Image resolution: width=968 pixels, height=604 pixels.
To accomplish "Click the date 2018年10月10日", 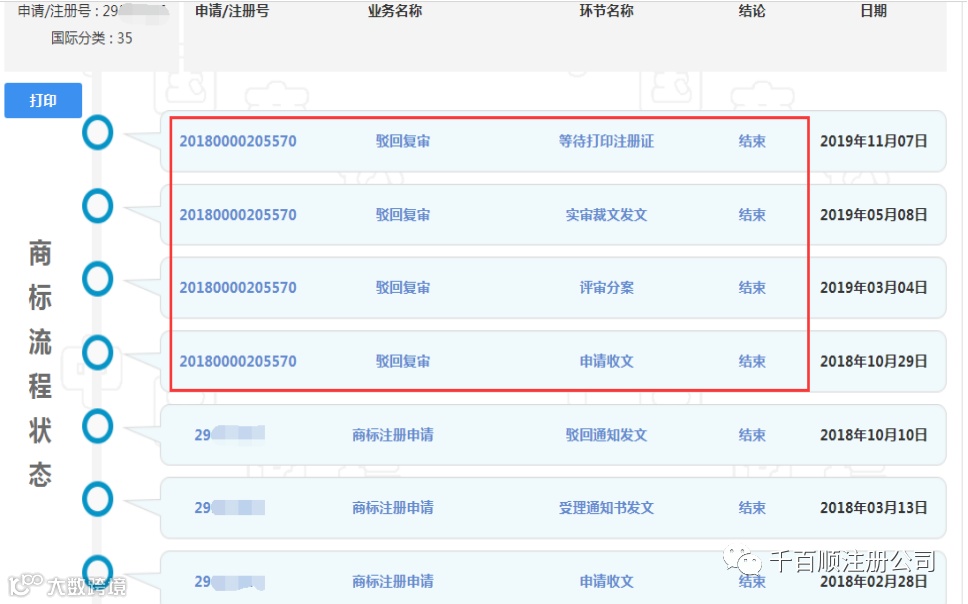I will (874, 435).
